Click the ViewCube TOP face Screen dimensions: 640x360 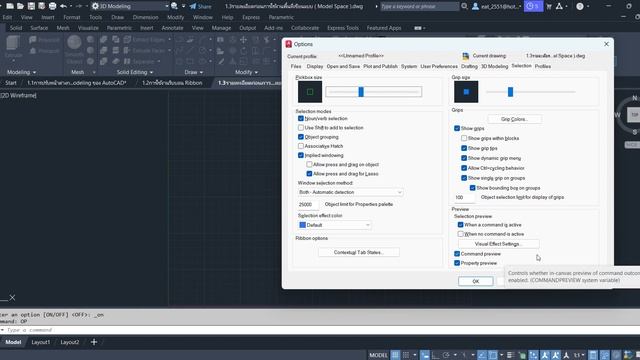tap(634, 115)
